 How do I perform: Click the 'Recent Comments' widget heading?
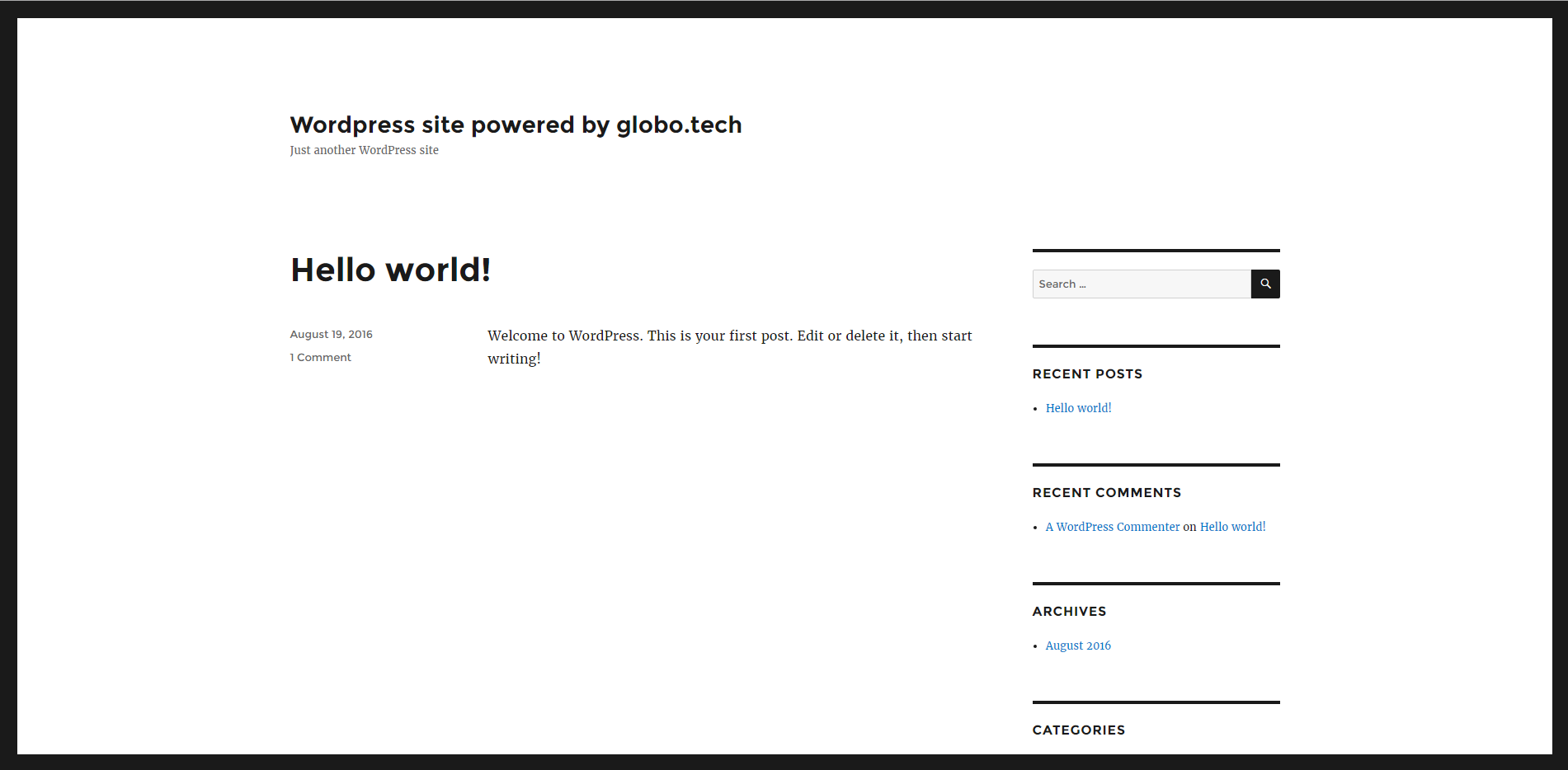[1107, 492]
